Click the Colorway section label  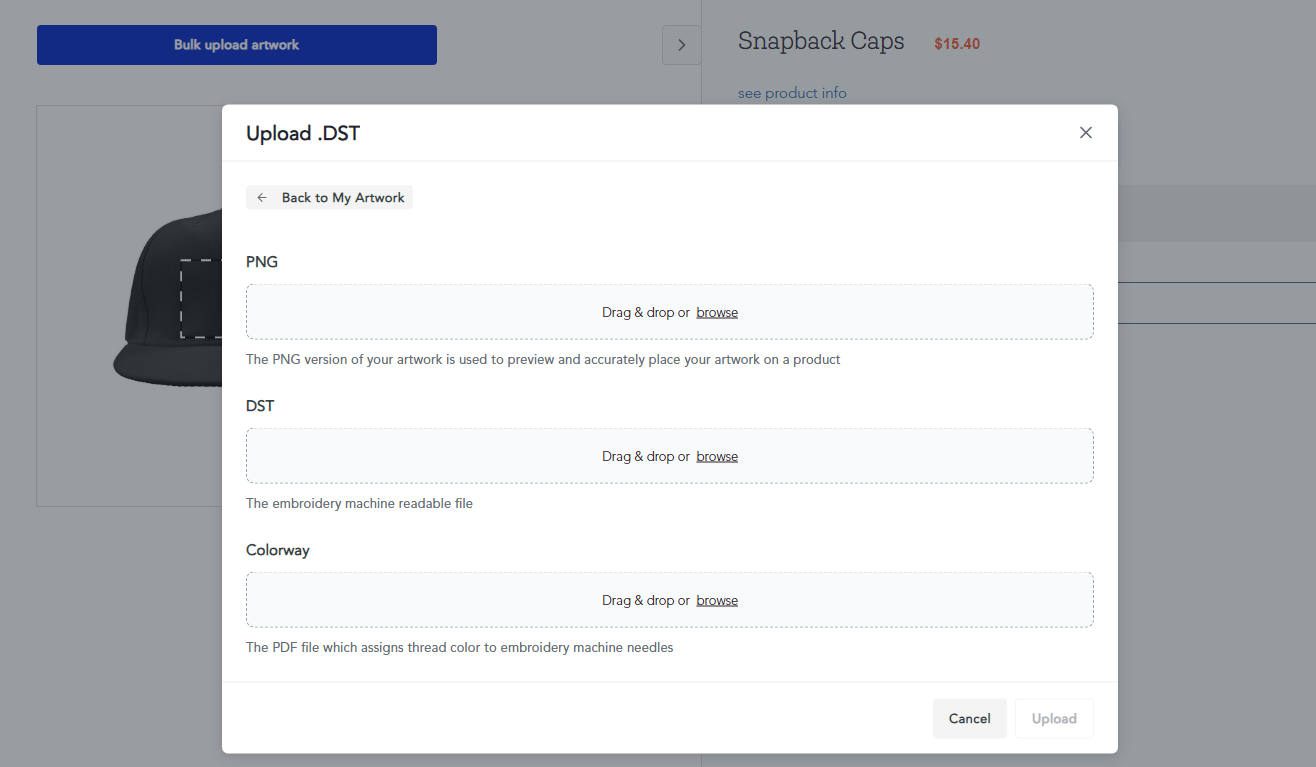pos(278,550)
